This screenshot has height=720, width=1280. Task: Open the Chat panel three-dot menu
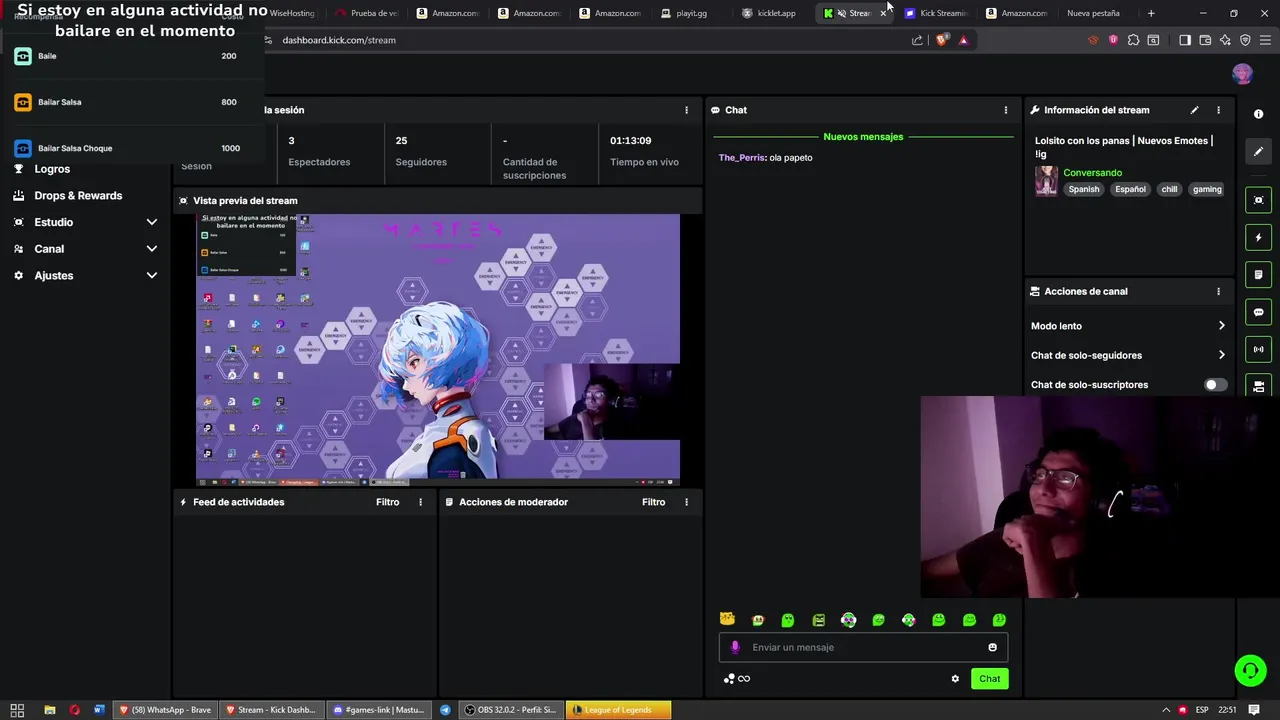[x=1006, y=110]
